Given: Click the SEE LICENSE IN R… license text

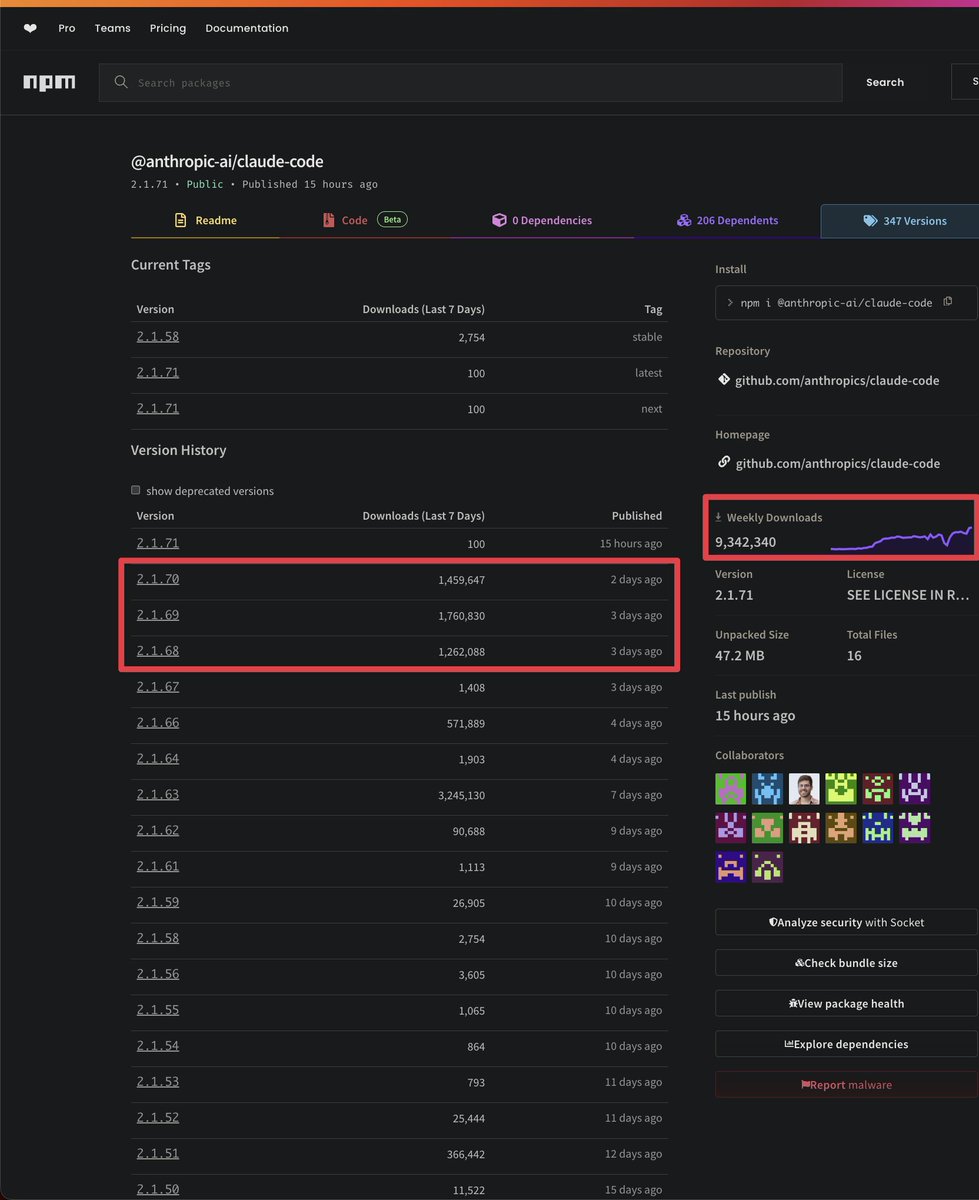Looking at the screenshot, I should (x=908, y=595).
